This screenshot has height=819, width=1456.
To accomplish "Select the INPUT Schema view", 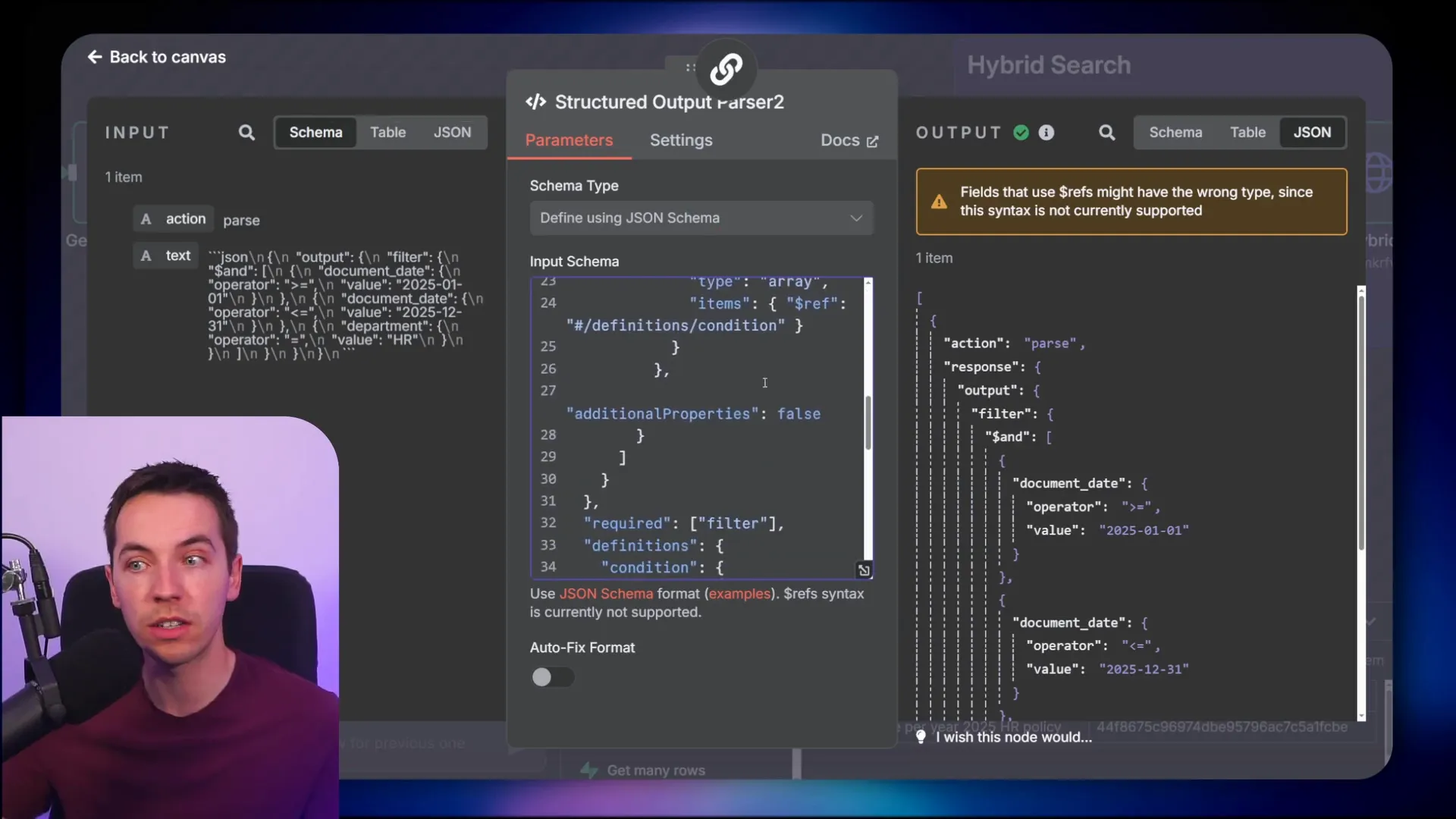I will tap(315, 133).
